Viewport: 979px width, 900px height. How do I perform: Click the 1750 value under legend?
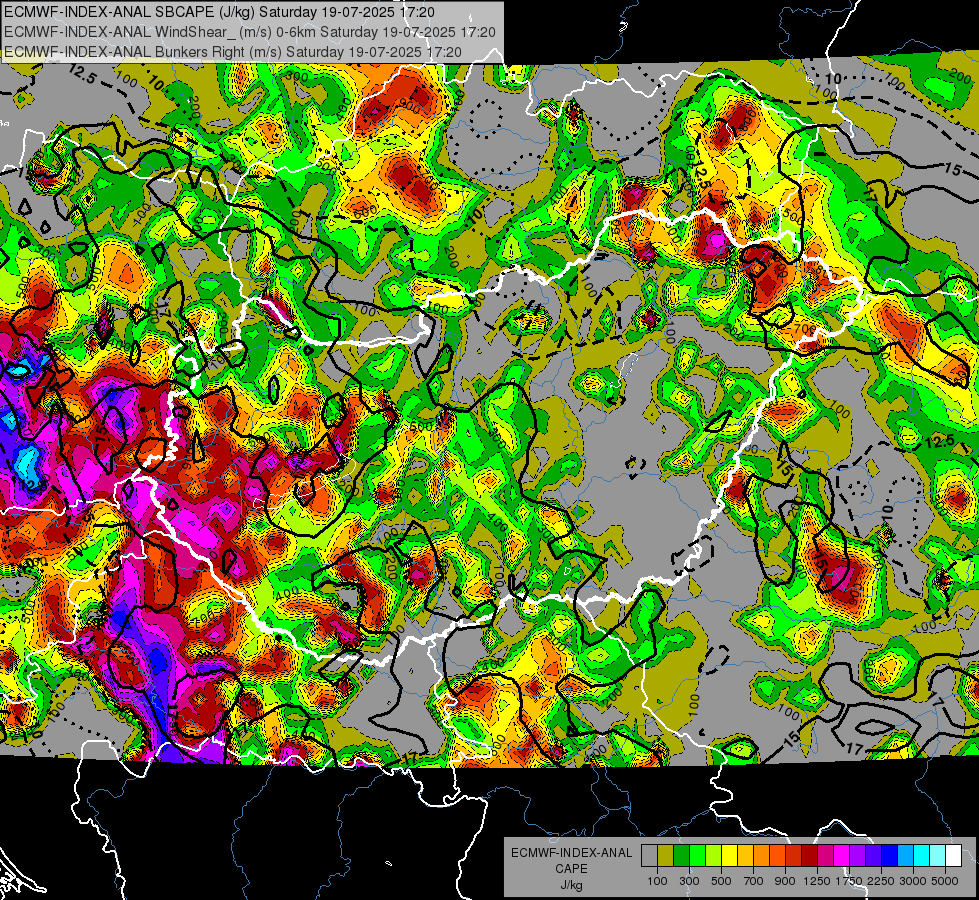point(849,881)
